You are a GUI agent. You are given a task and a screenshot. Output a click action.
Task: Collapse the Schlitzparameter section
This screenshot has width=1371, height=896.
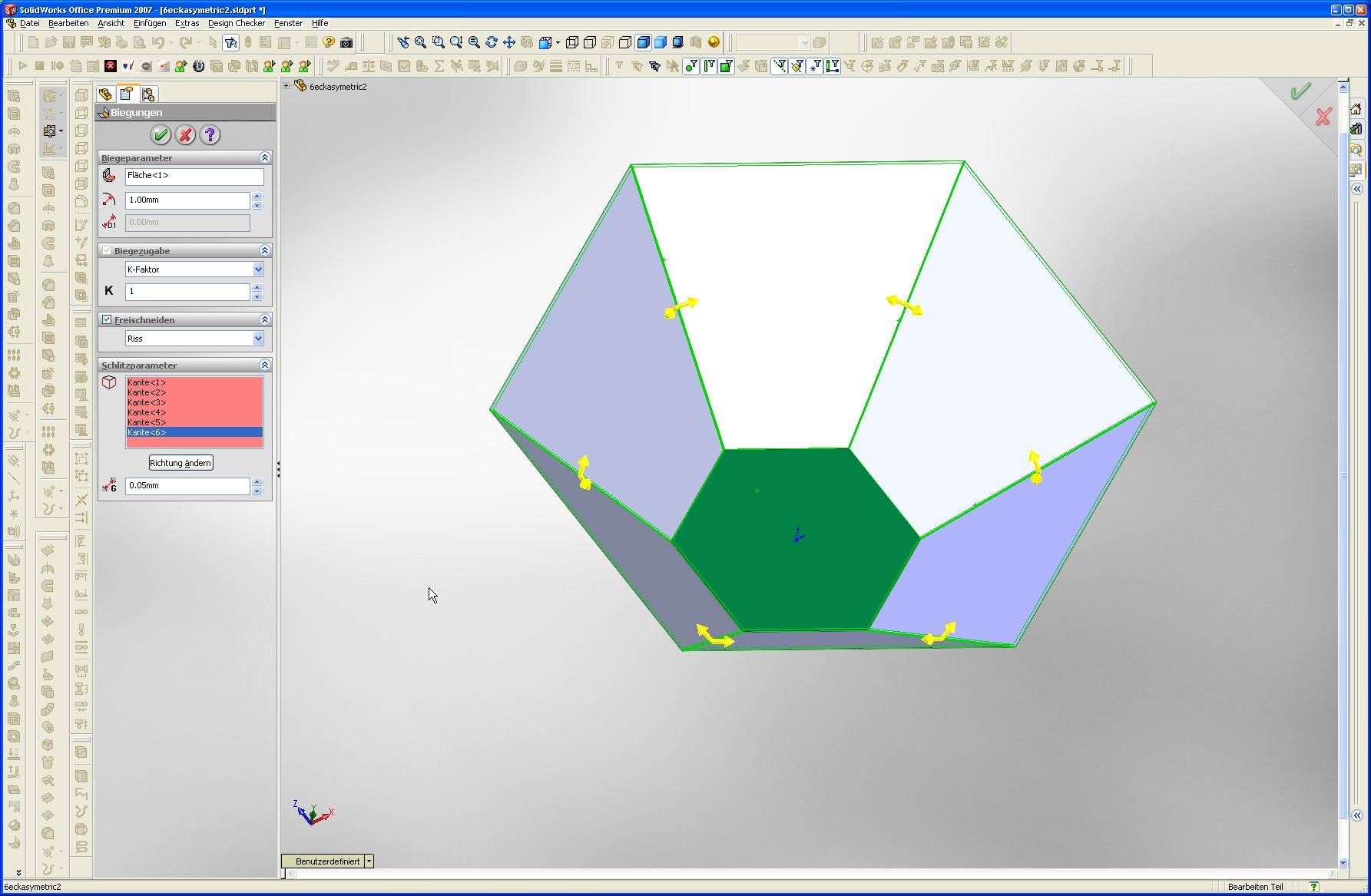tap(264, 365)
